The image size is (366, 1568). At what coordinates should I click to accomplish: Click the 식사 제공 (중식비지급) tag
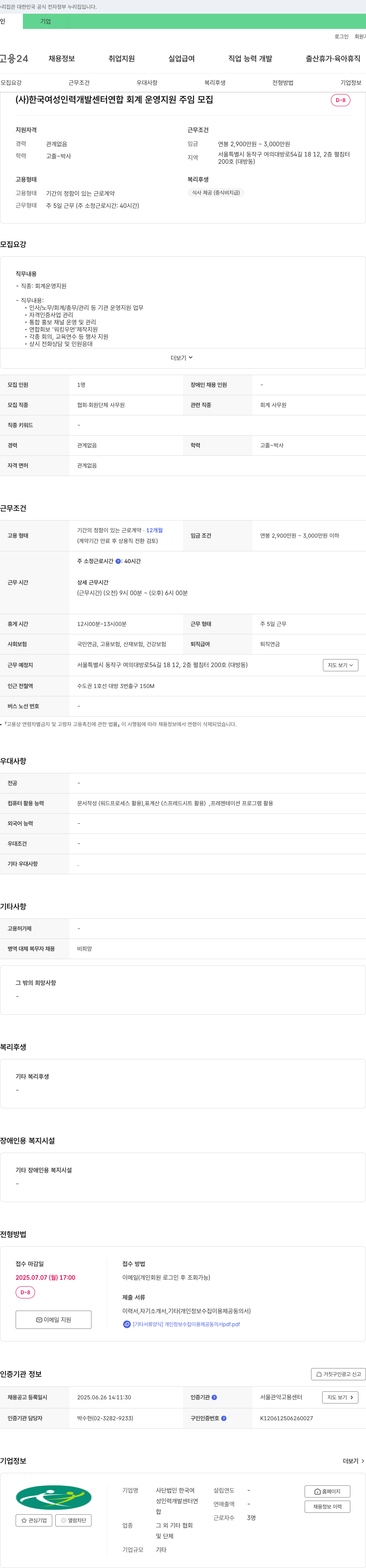tap(215, 193)
